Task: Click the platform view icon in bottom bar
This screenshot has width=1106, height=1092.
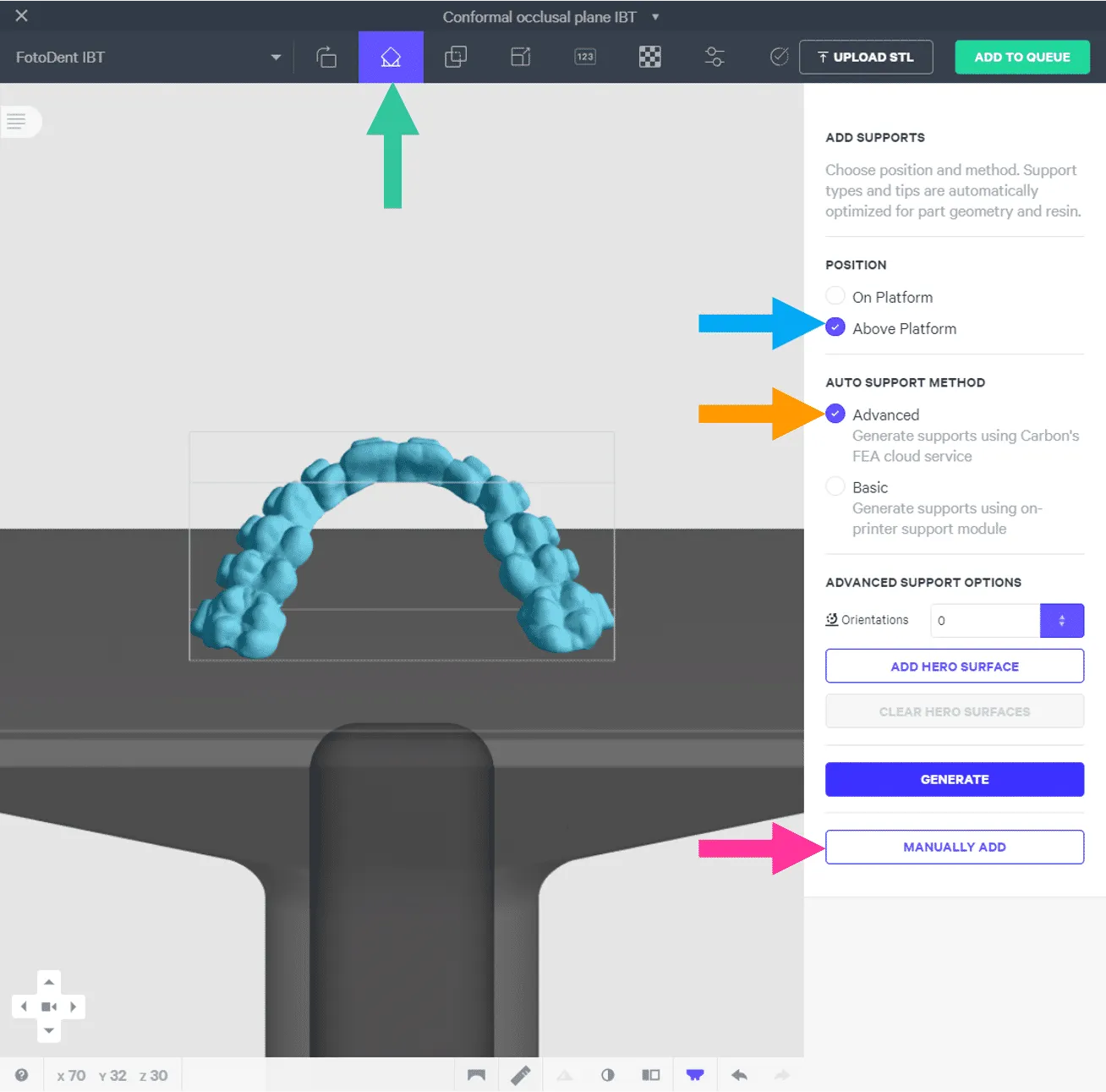Action: coord(476,1075)
